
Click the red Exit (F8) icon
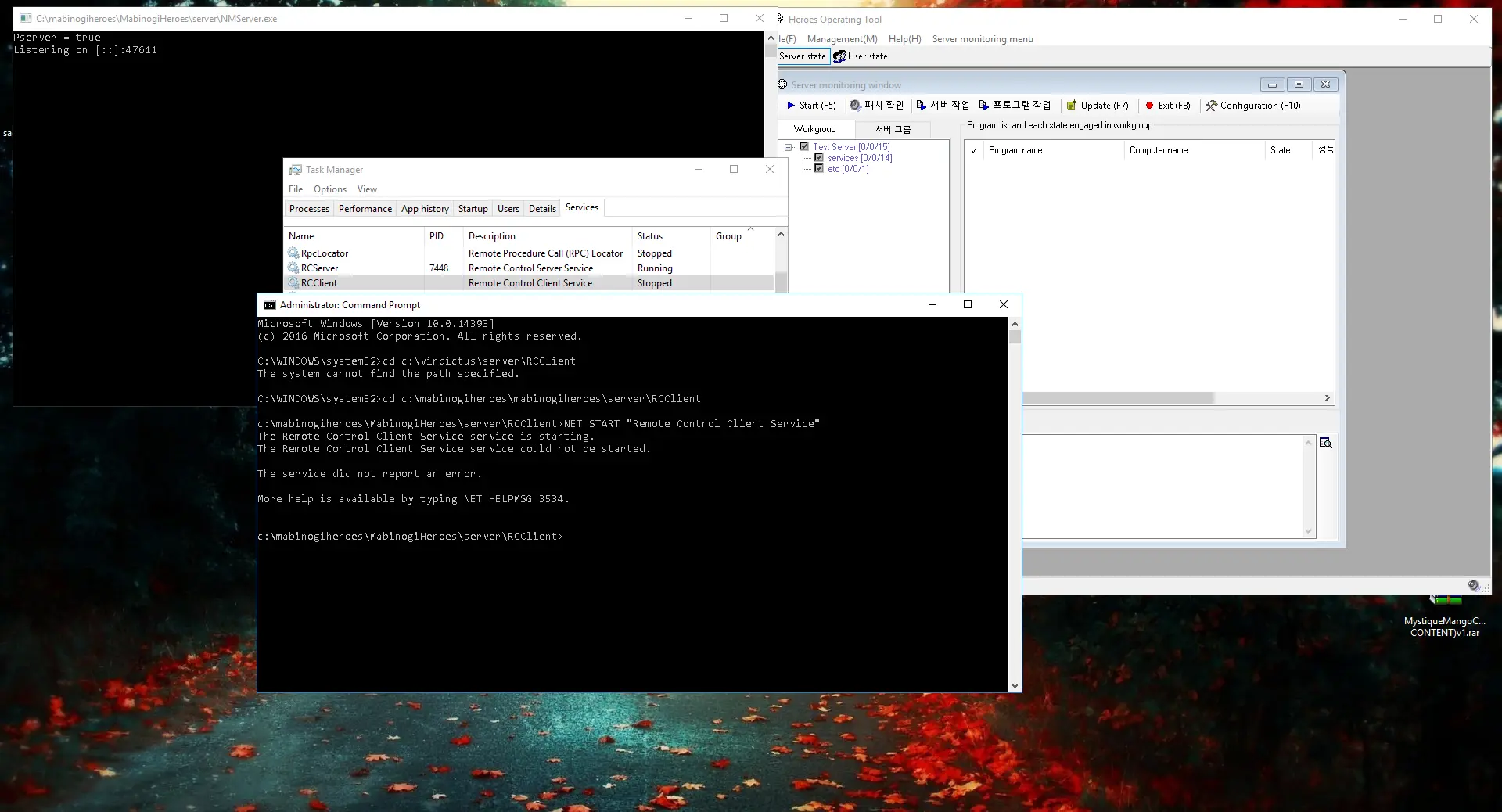[1149, 106]
